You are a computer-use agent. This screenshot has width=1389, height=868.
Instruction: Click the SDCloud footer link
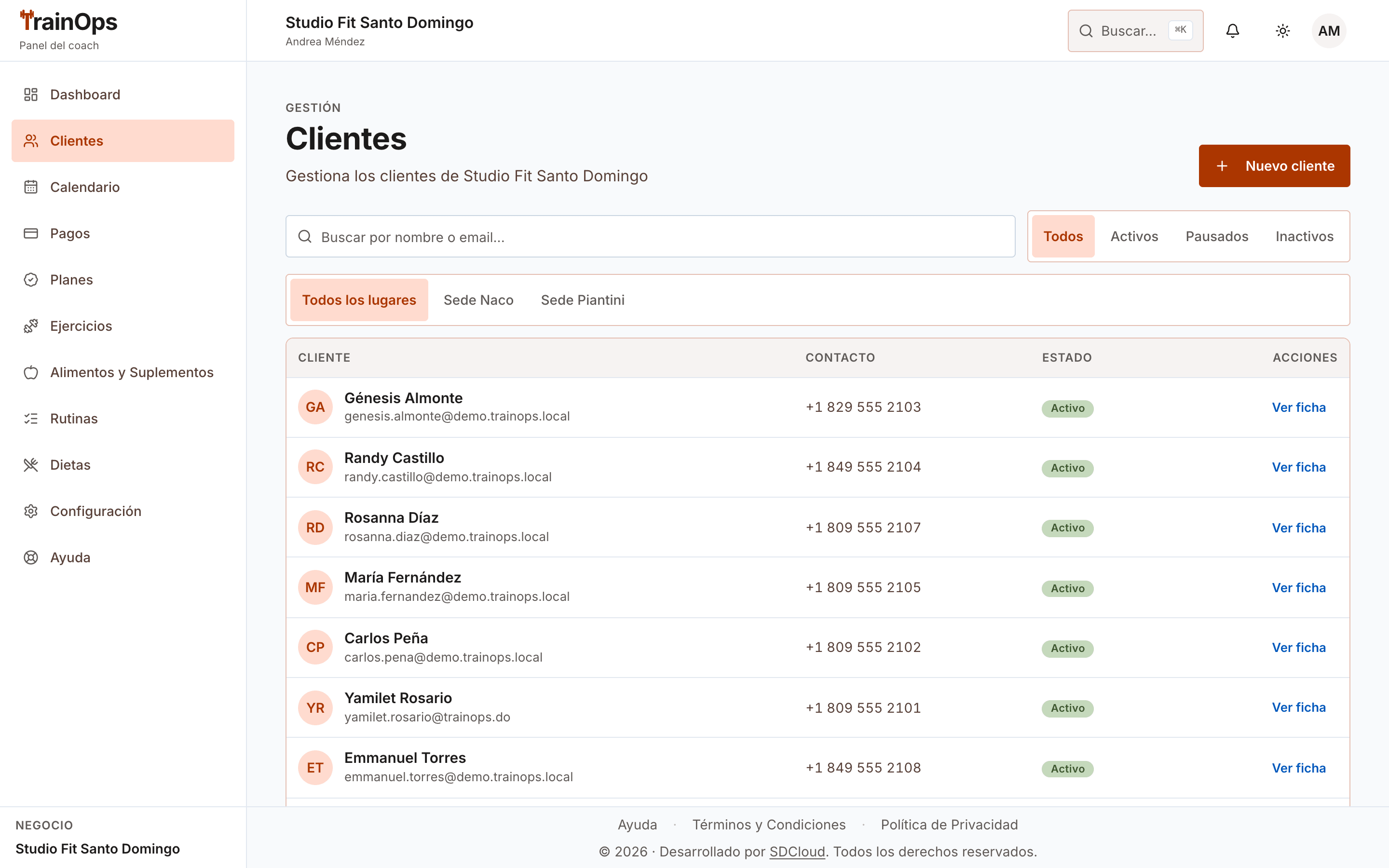click(x=797, y=851)
